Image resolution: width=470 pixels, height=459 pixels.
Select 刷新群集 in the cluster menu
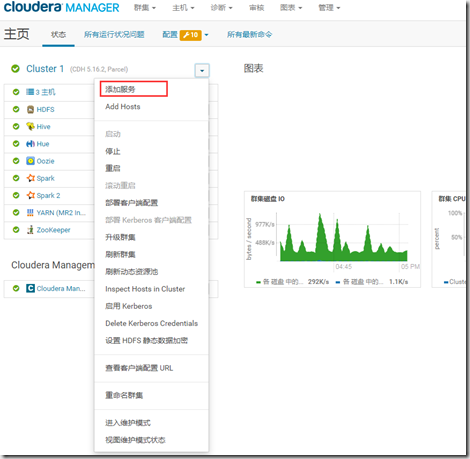[x=120, y=255]
